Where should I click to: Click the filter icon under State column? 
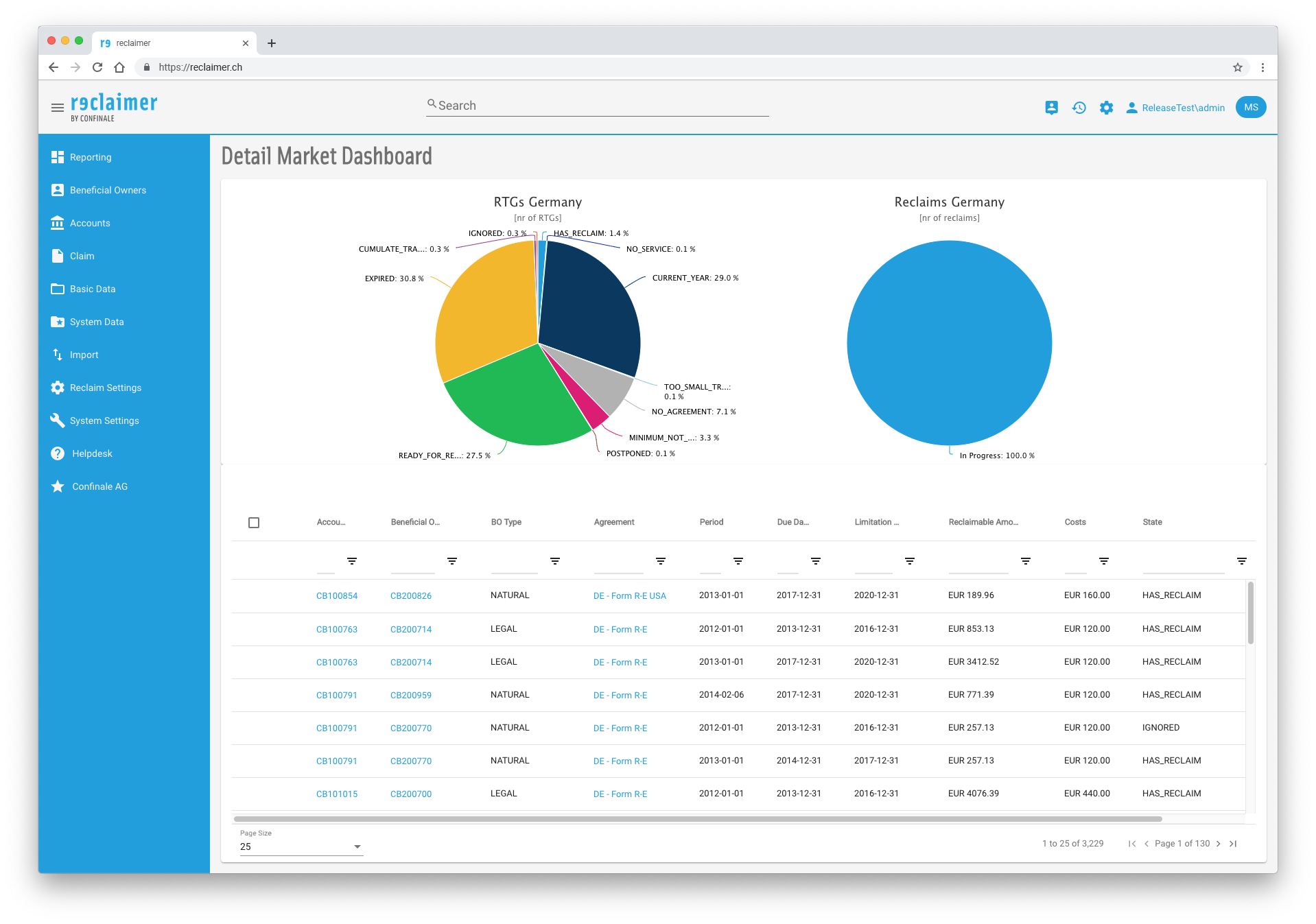[1241, 561]
